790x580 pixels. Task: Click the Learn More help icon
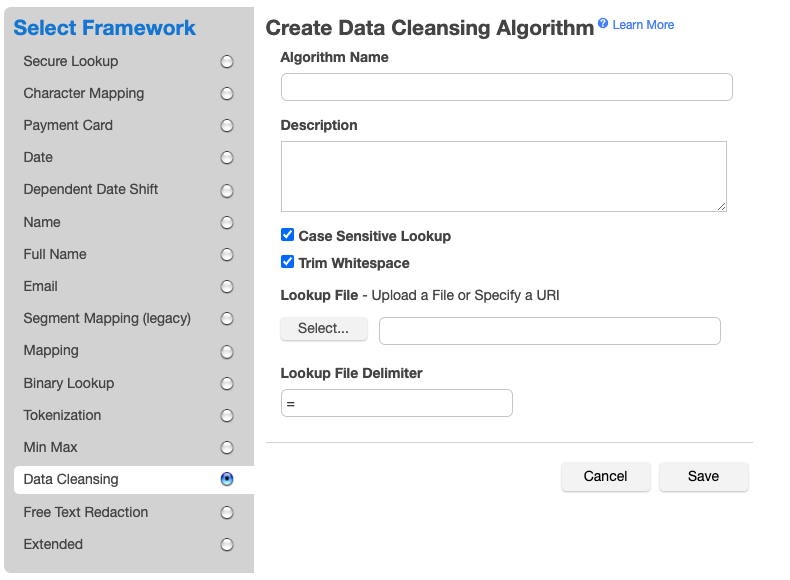[603, 23]
